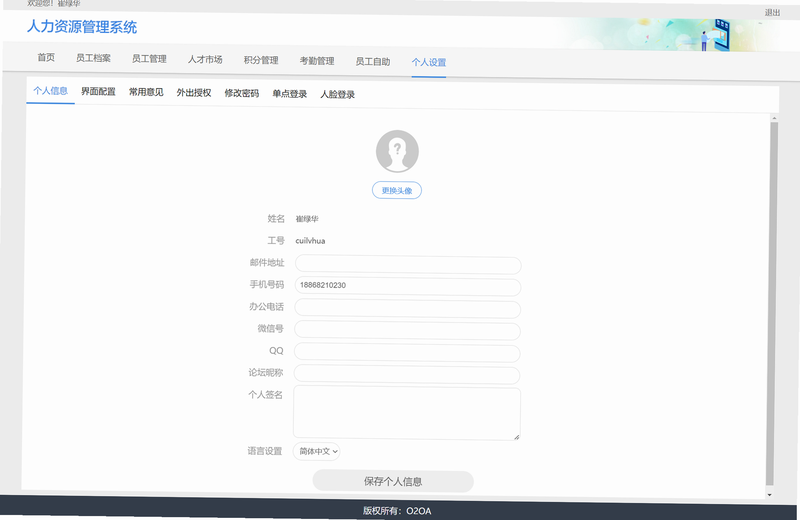Image resolution: width=800 pixels, height=520 pixels.
Task: Switch to the 常用意见 tab
Action: (146, 92)
